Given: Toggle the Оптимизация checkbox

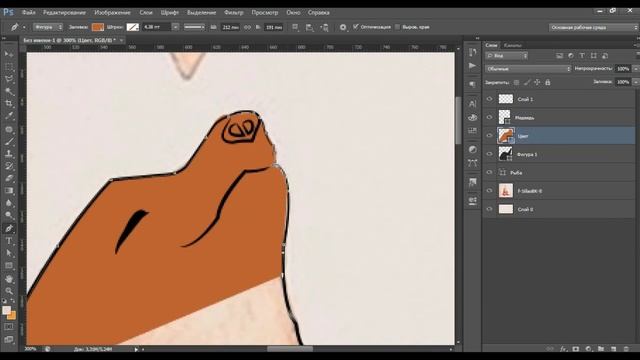Looking at the screenshot, I should pyautogui.click(x=356, y=27).
